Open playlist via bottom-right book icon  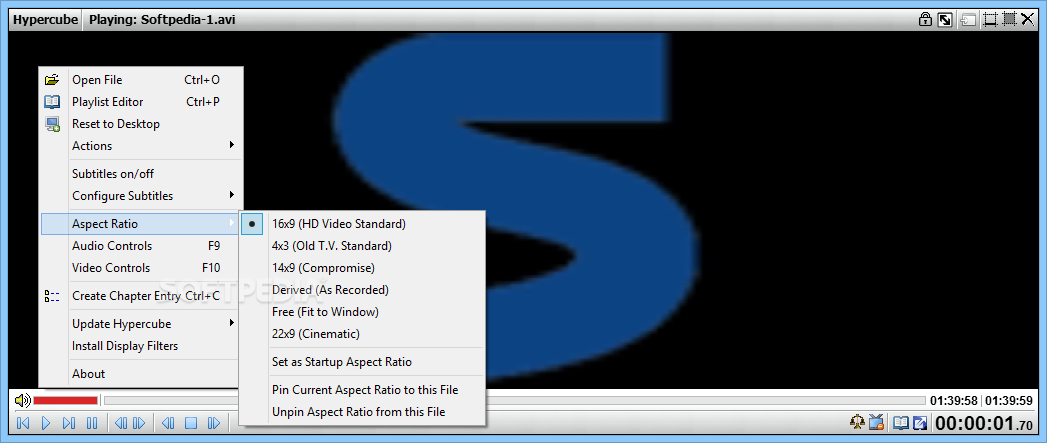point(901,422)
